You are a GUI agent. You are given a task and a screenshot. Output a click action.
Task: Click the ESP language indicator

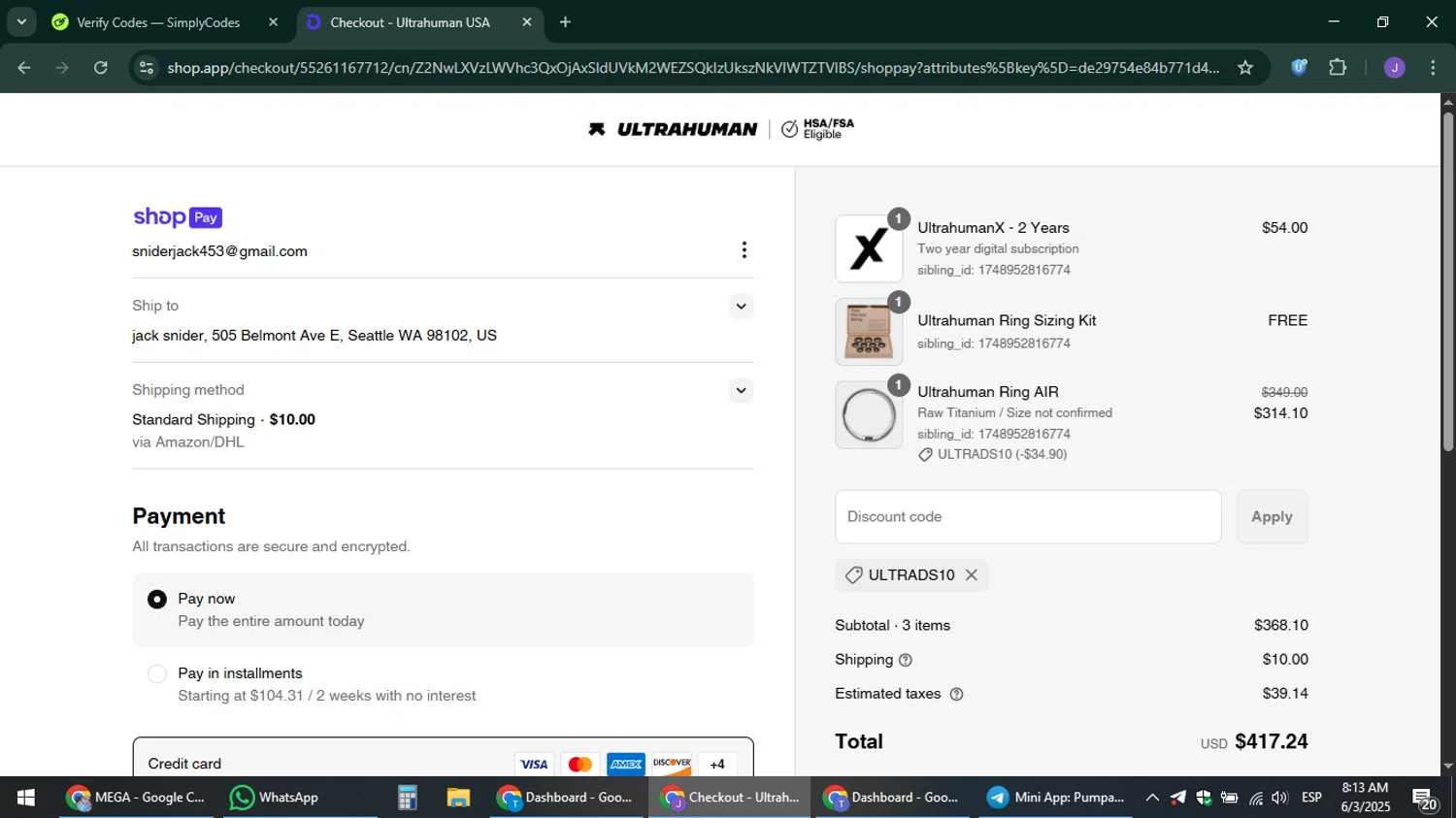click(x=1311, y=798)
